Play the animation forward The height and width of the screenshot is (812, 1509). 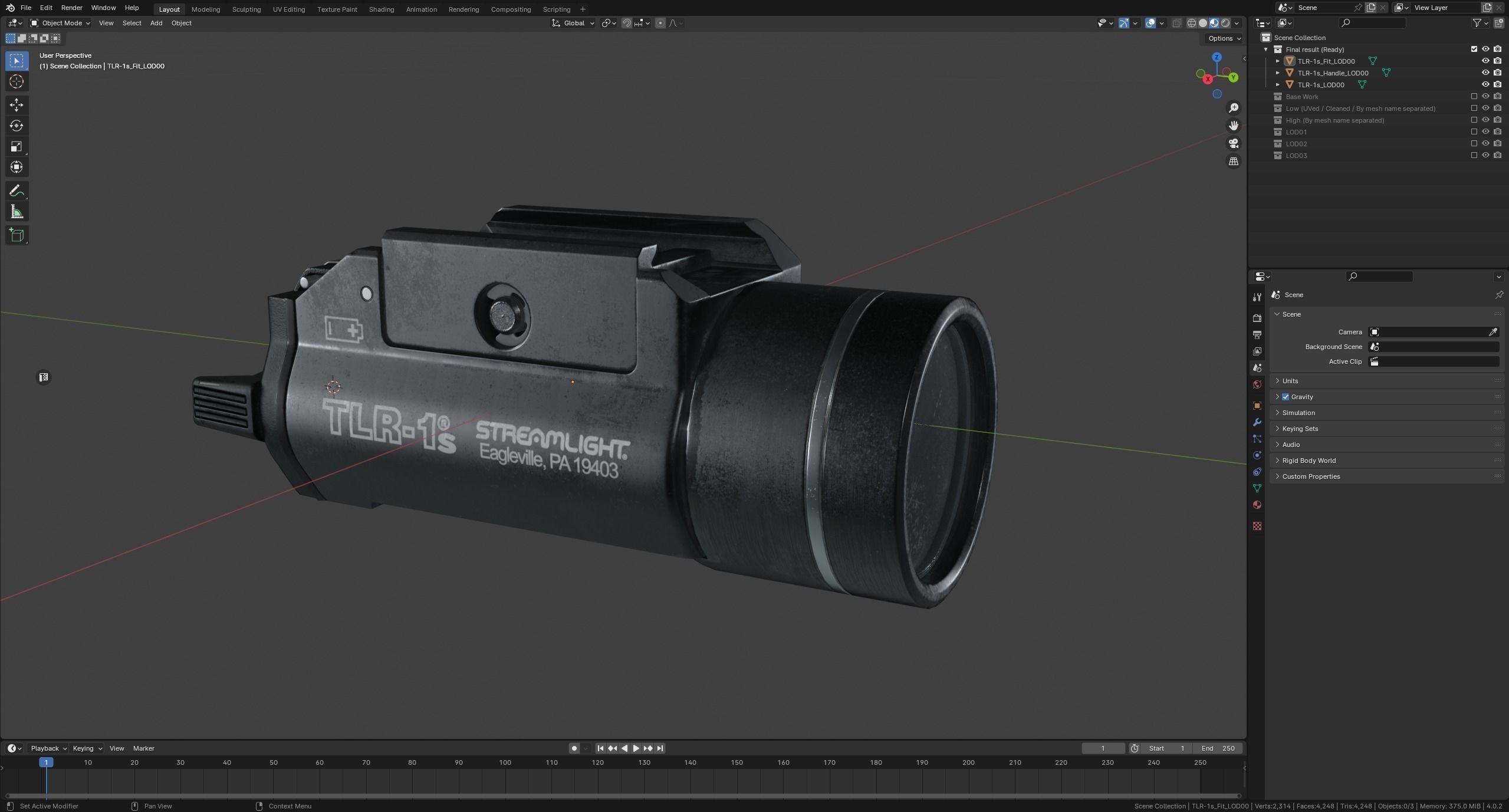click(x=636, y=748)
